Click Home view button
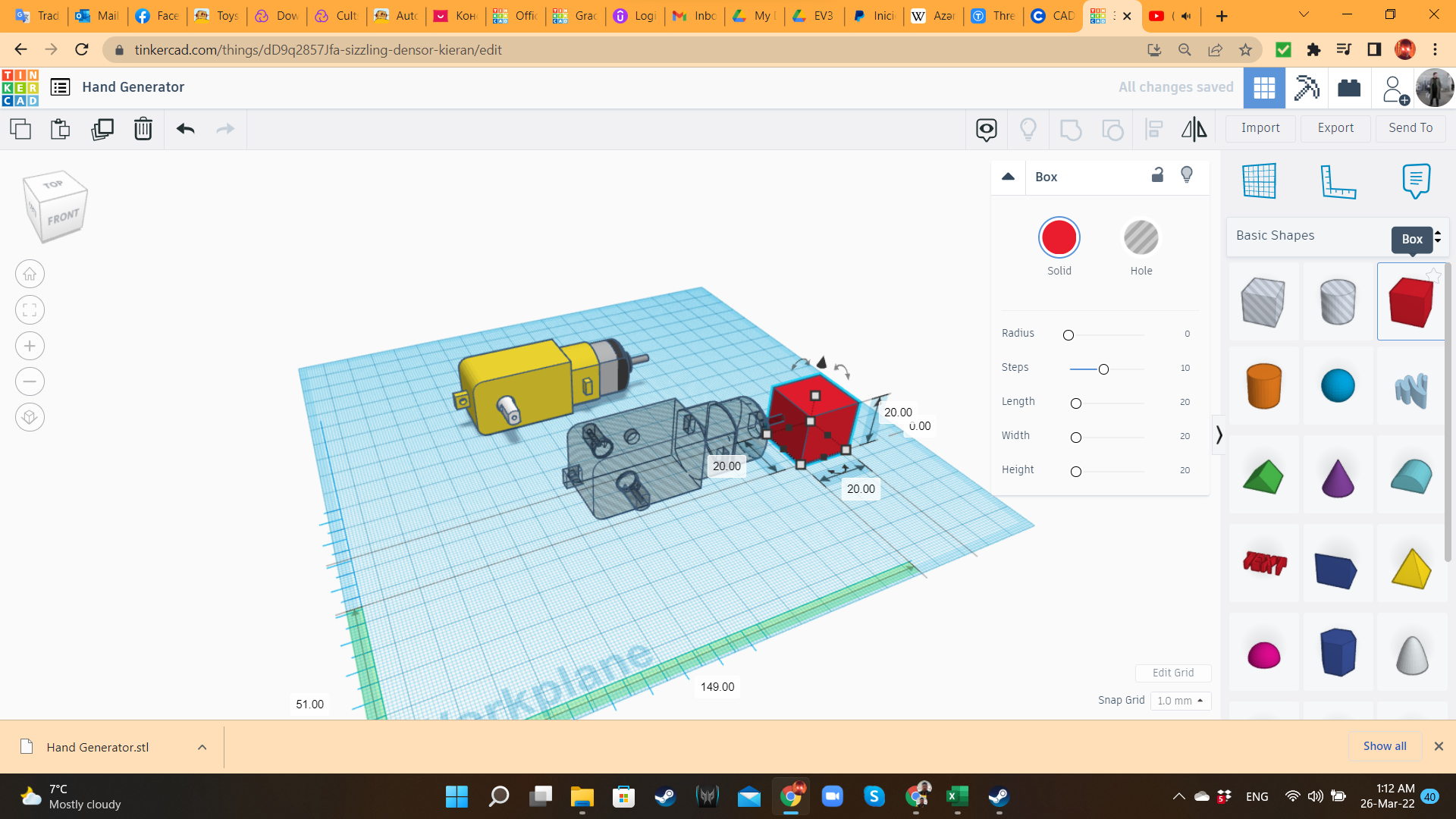1456x819 pixels. (30, 274)
